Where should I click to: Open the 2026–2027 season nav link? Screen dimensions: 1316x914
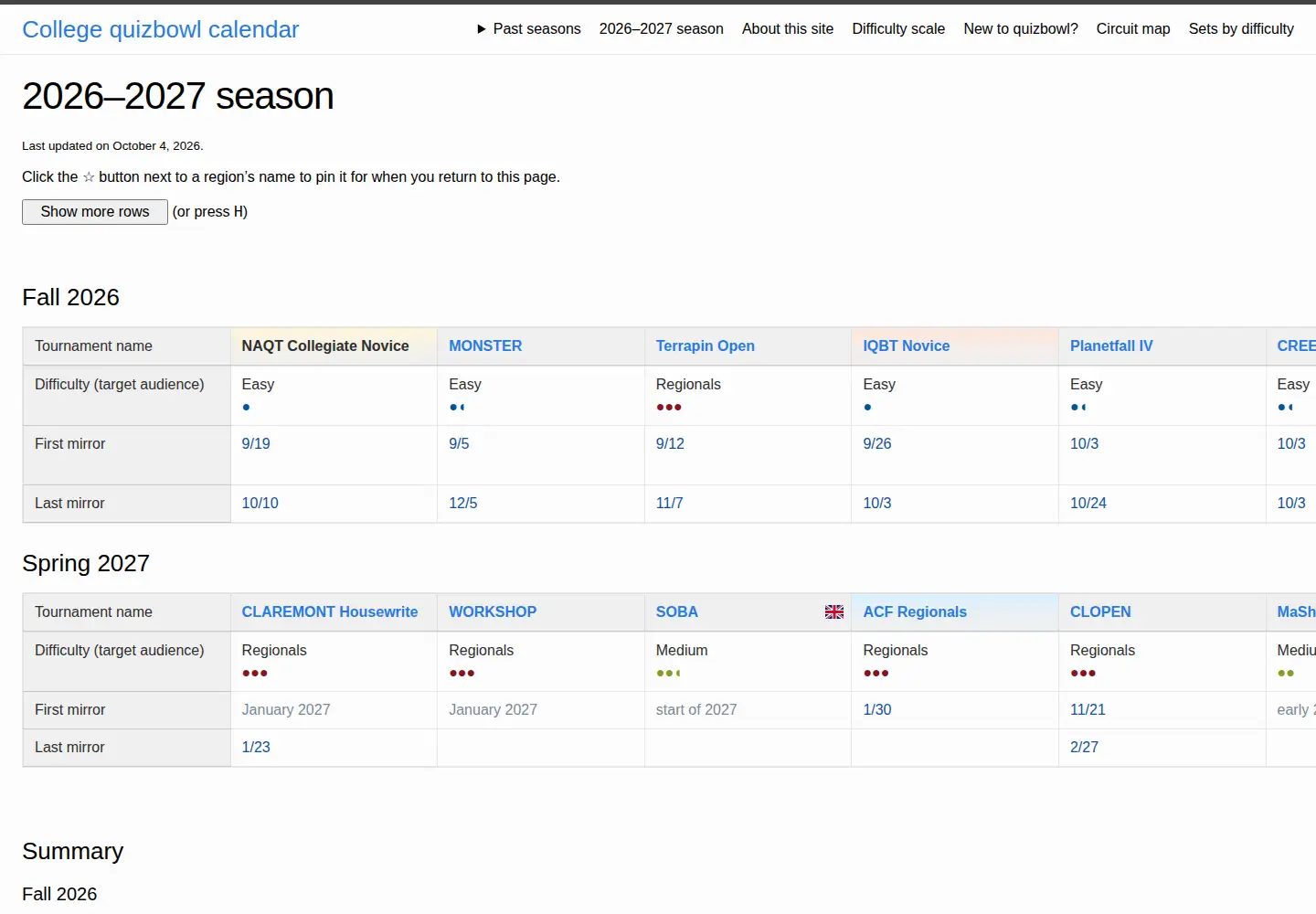[662, 29]
